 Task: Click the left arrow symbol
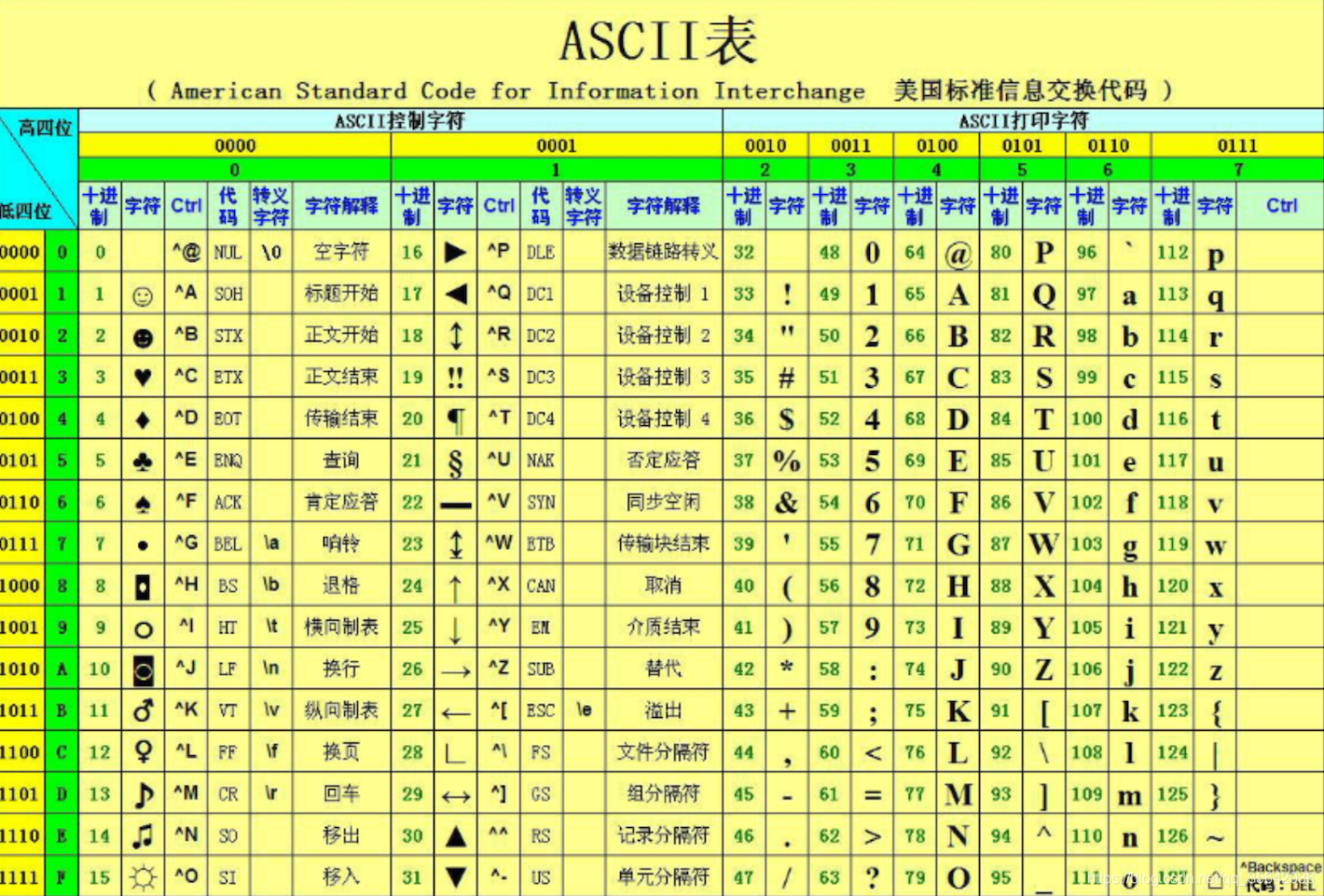pyautogui.click(x=456, y=714)
